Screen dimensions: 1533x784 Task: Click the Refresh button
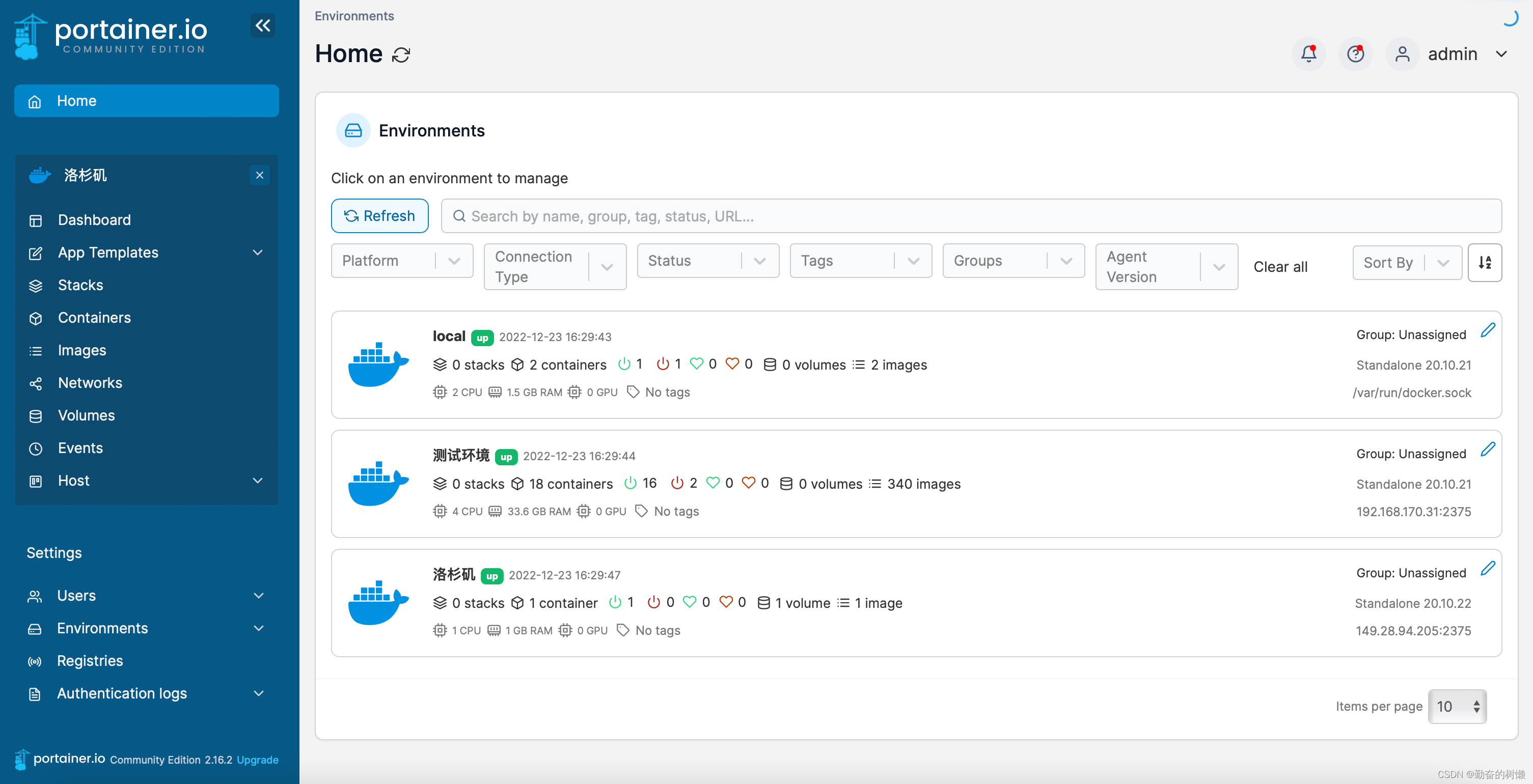click(x=379, y=215)
